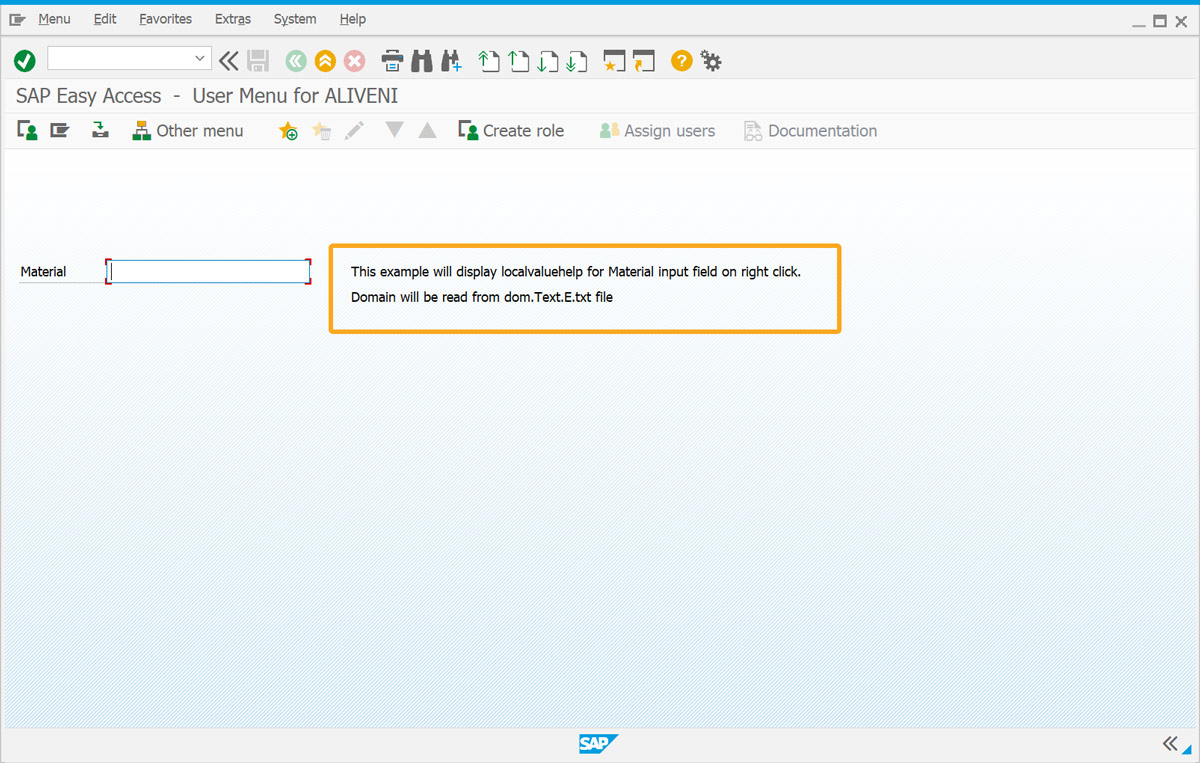Go to Previous Page icon
Image resolution: width=1200 pixels, height=763 pixels.
[518, 61]
